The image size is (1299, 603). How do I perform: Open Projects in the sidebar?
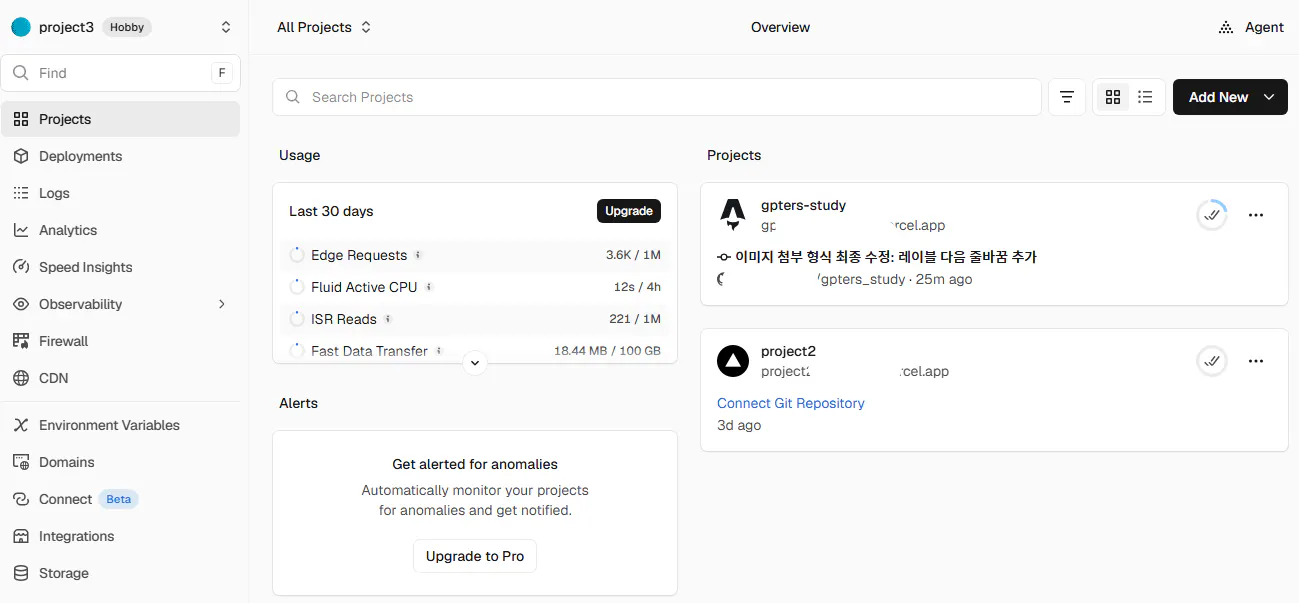pos(121,119)
